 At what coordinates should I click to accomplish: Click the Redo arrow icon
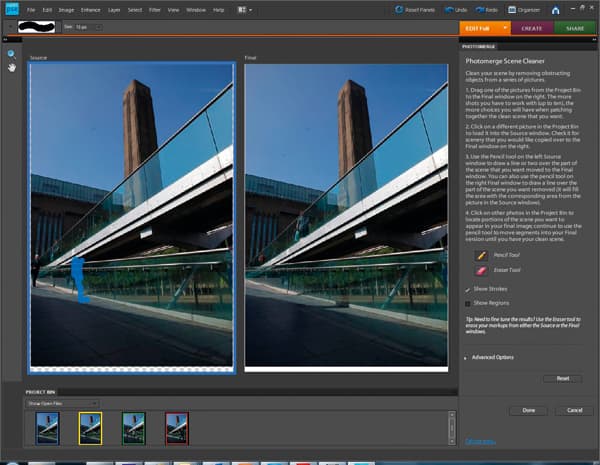pyautogui.click(x=480, y=10)
